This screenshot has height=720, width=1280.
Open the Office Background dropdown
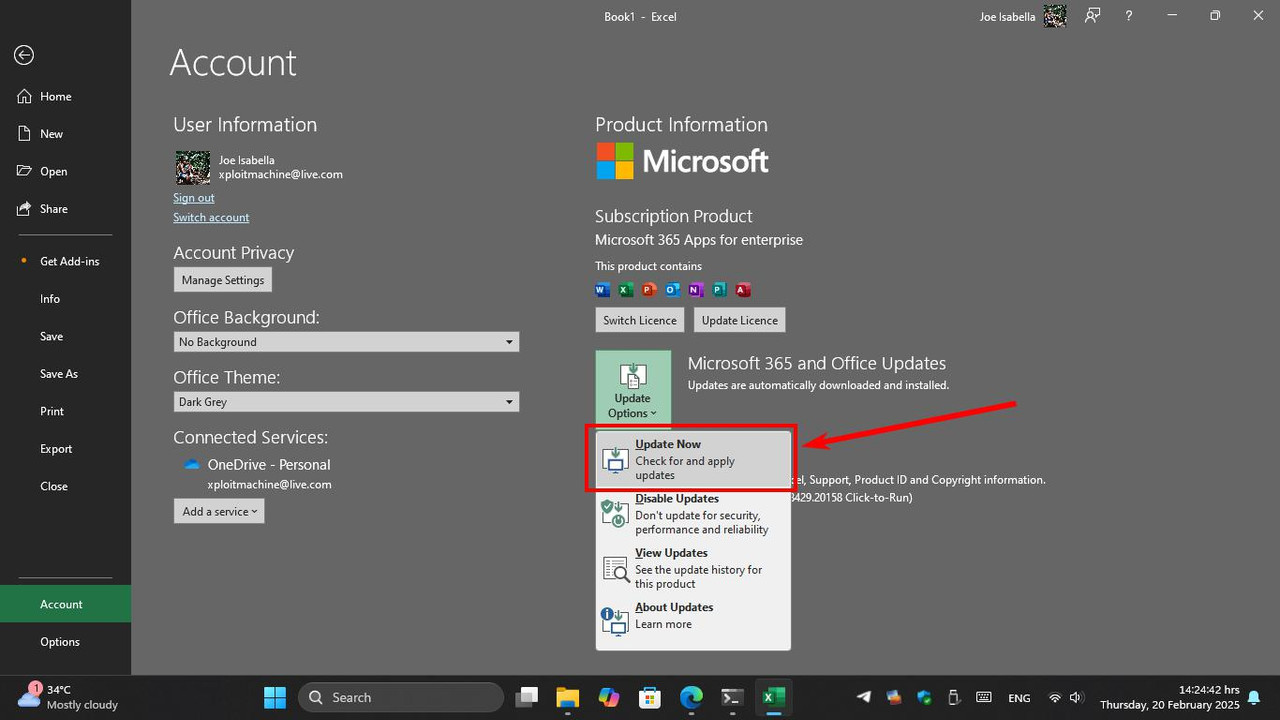tap(346, 342)
